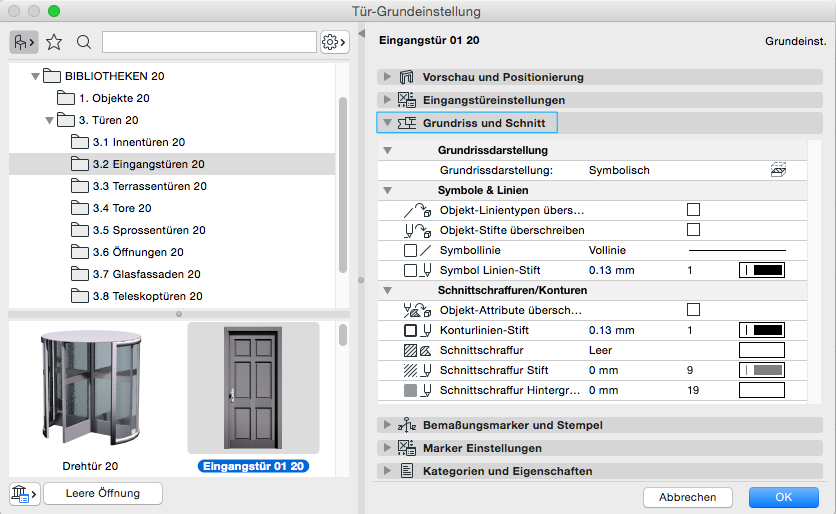The image size is (836, 514).
Task: Select the library folder view icon
Action: (23, 41)
